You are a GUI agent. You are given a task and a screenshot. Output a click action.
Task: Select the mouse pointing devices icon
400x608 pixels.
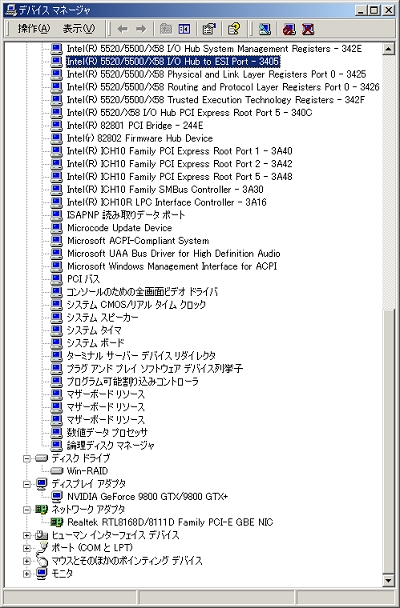click(x=42, y=561)
